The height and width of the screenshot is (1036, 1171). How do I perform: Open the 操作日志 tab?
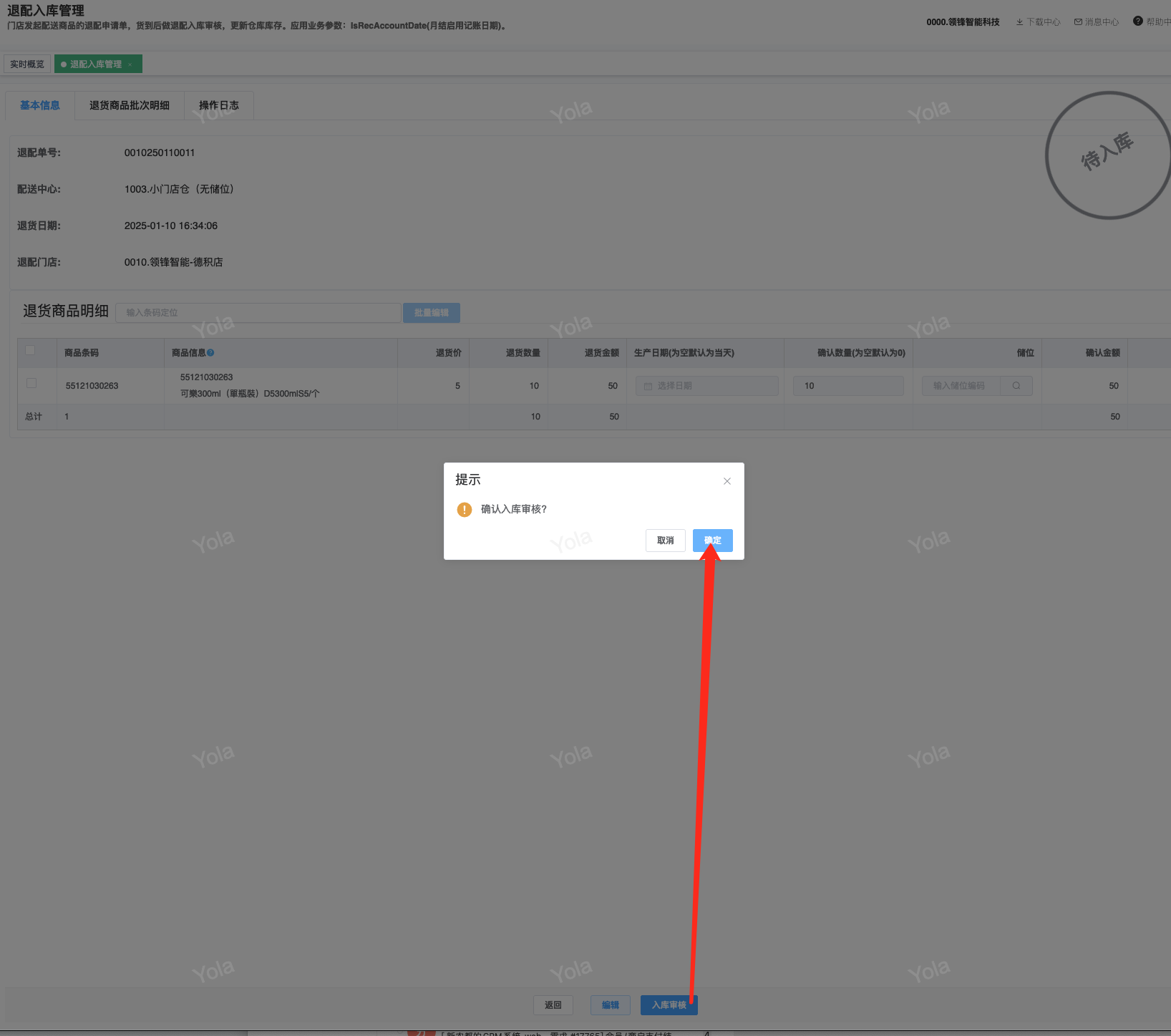coord(219,105)
